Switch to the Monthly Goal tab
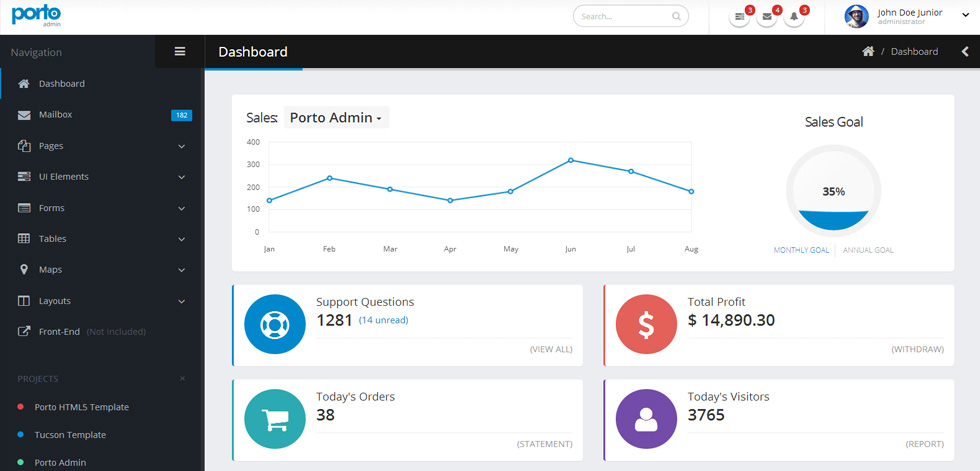This screenshot has width=980, height=471. pos(801,250)
